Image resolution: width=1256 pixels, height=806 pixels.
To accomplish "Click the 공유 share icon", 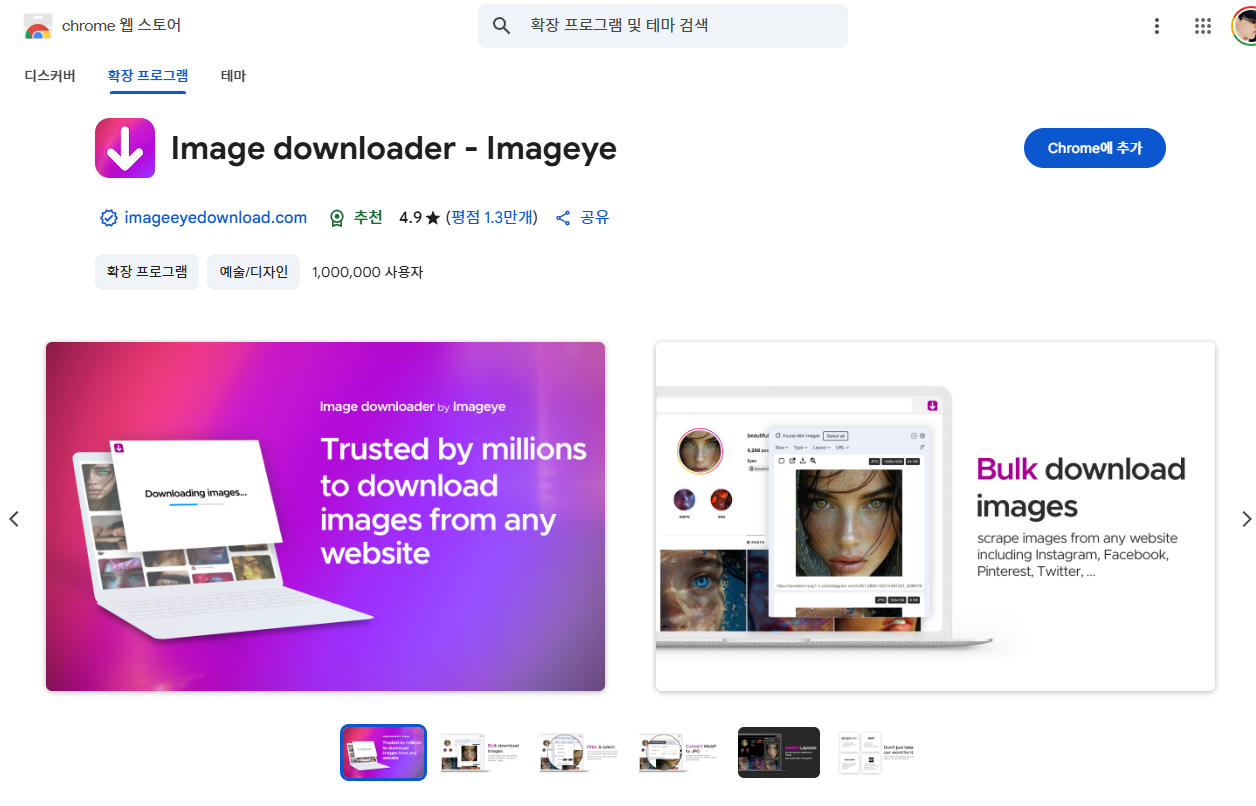I will tap(563, 218).
